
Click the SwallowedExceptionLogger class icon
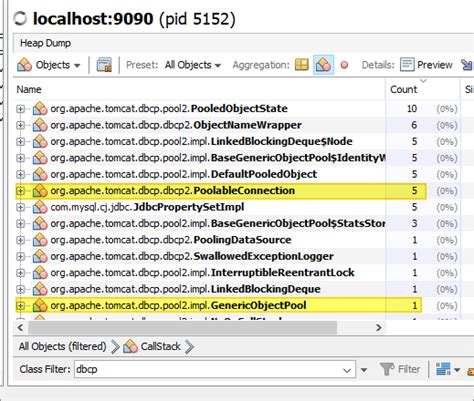click(x=40, y=256)
